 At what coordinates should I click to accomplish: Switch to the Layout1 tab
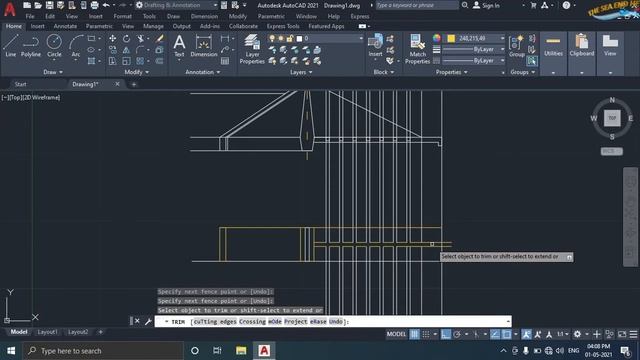click(47, 332)
